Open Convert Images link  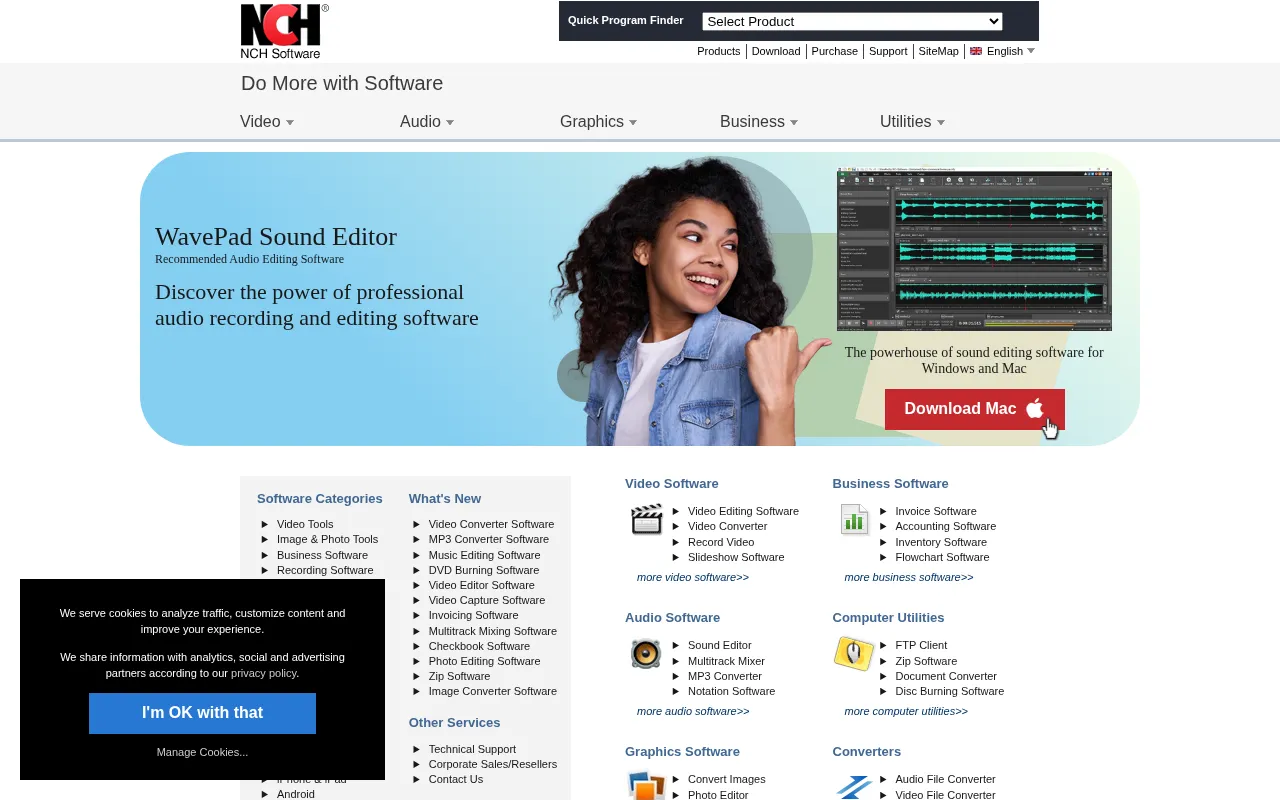click(727, 779)
